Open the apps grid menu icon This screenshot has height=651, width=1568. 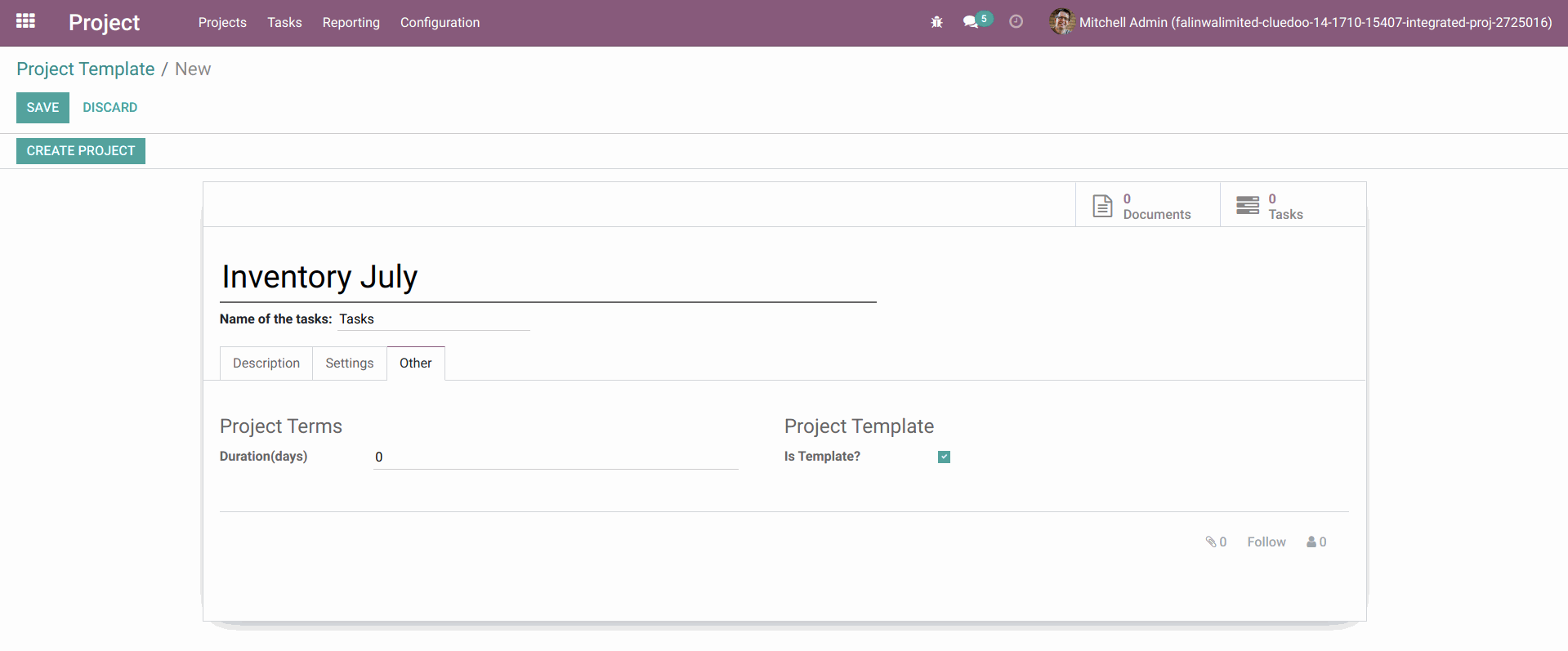point(25,21)
